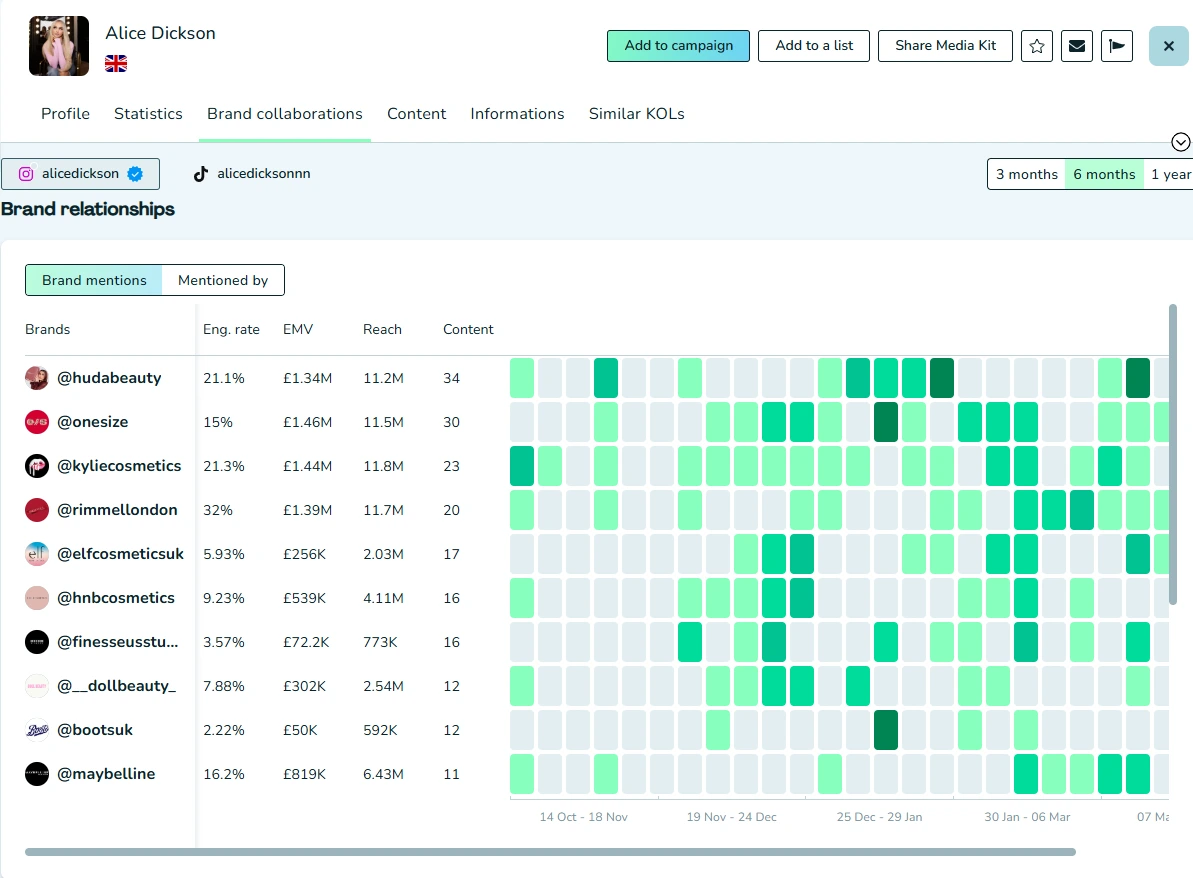The height and width of the screenshot is (878, 1193).
Task: Click the Share Media Kit button
Action: (945, 46)
